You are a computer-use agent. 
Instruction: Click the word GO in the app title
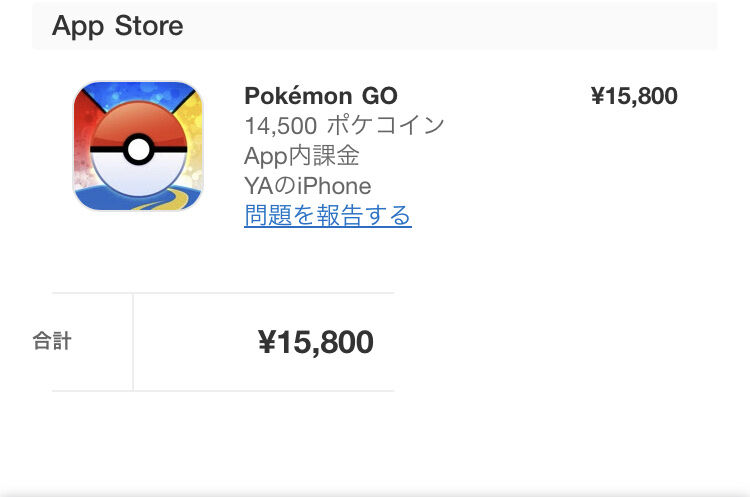point(380,96)
